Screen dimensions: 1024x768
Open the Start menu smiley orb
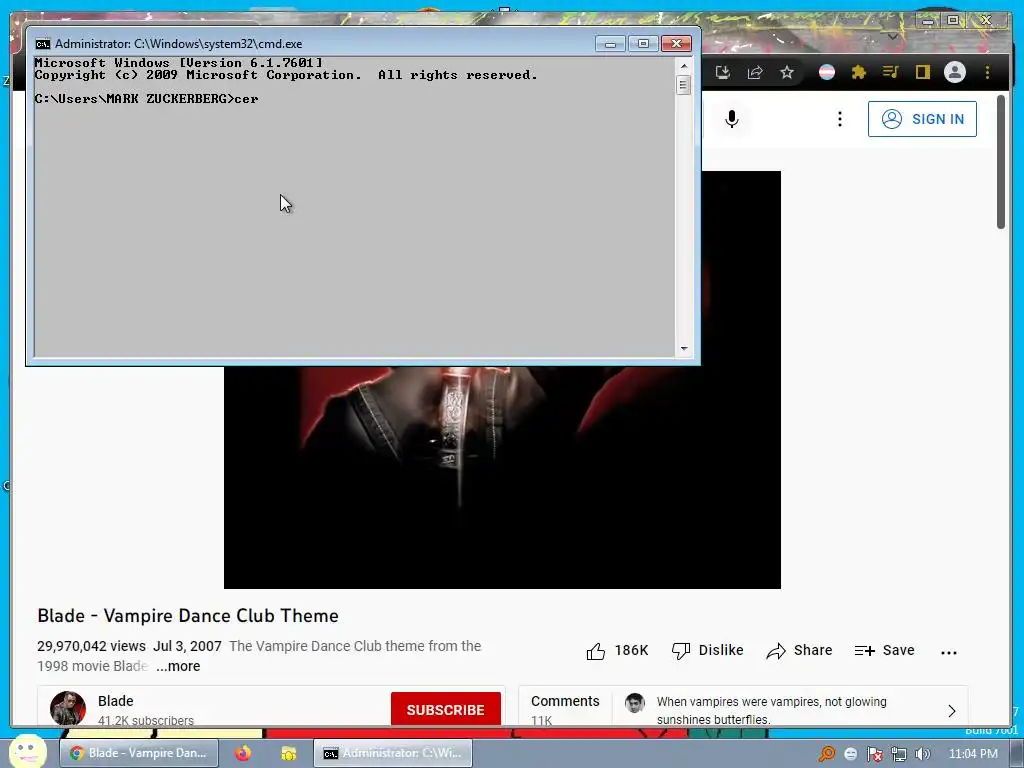[27, 752]
